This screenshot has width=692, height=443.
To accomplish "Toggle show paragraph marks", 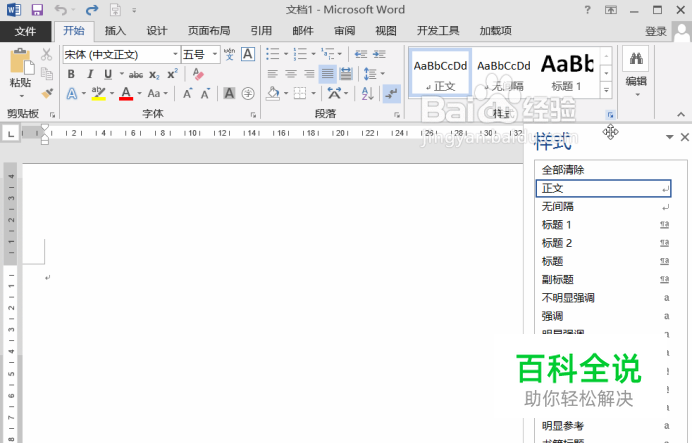I will click(x=391, y=94).
